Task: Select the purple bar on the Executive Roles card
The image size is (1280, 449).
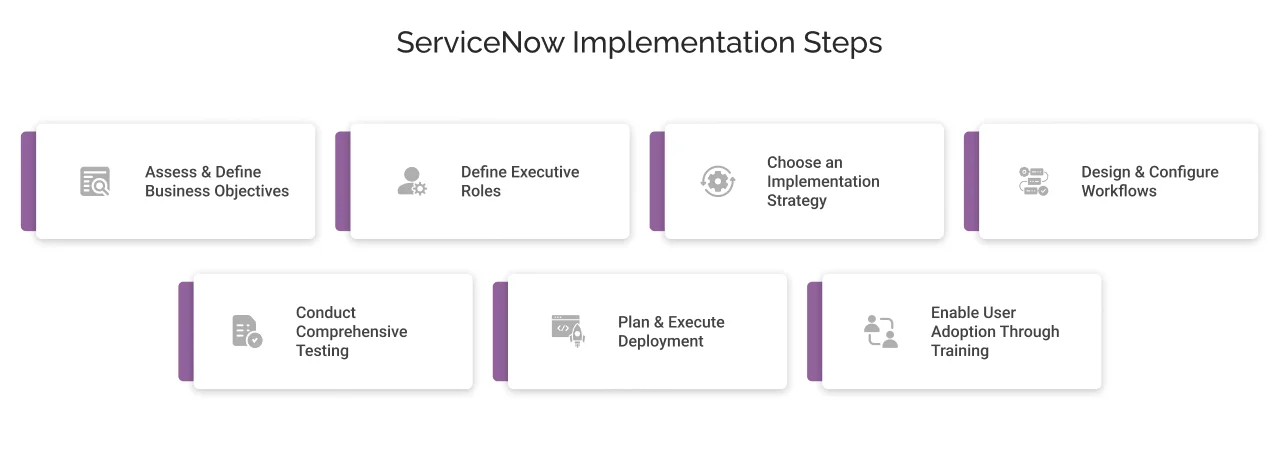Action: coord(342,181)
